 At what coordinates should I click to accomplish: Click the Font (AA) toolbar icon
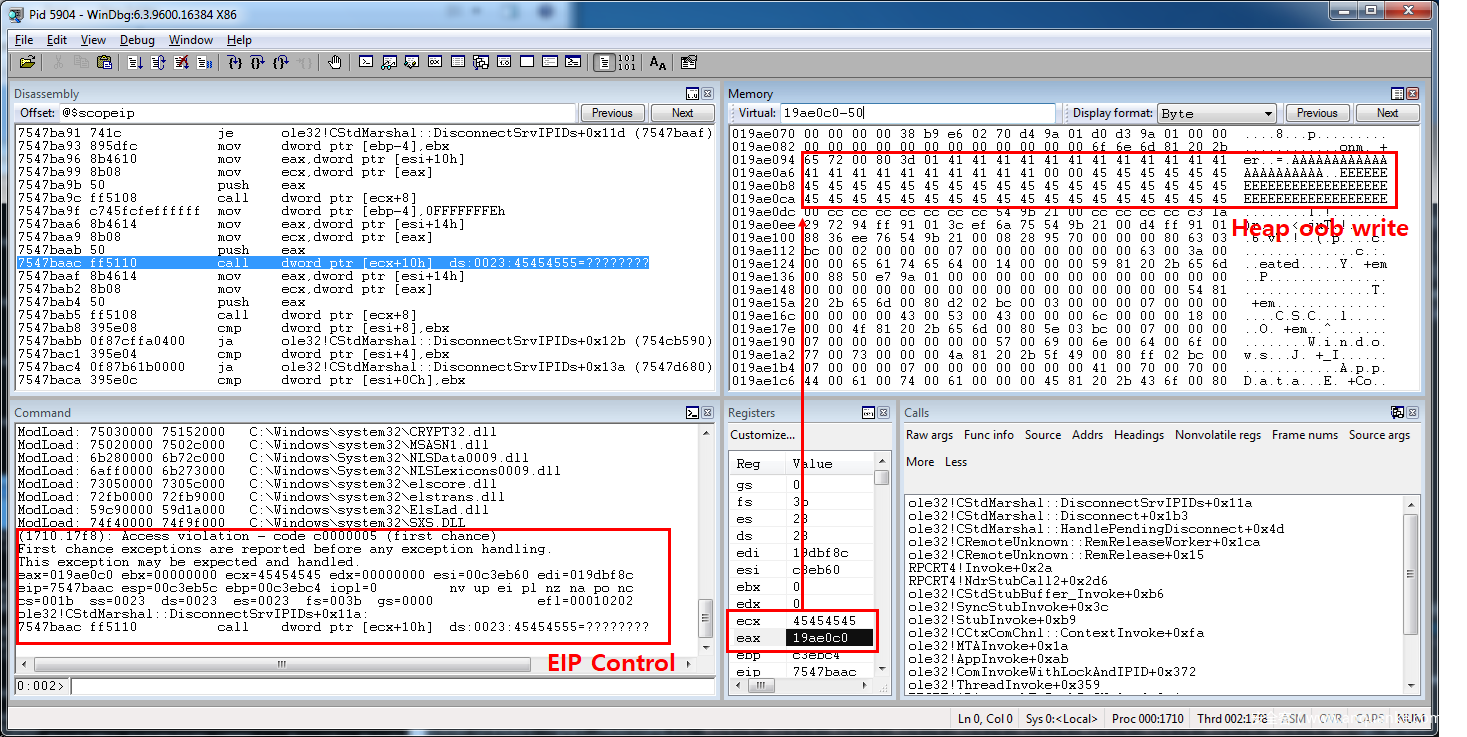click(x=657, y=62)
